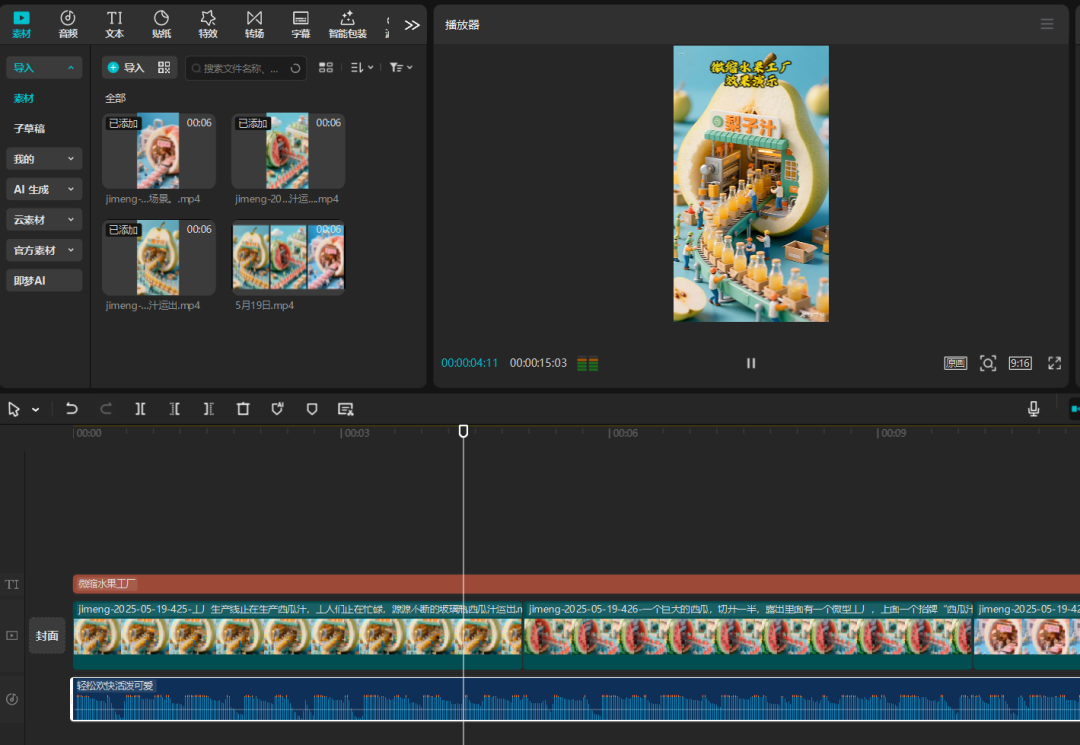Undo the last edit

[72, 409]
